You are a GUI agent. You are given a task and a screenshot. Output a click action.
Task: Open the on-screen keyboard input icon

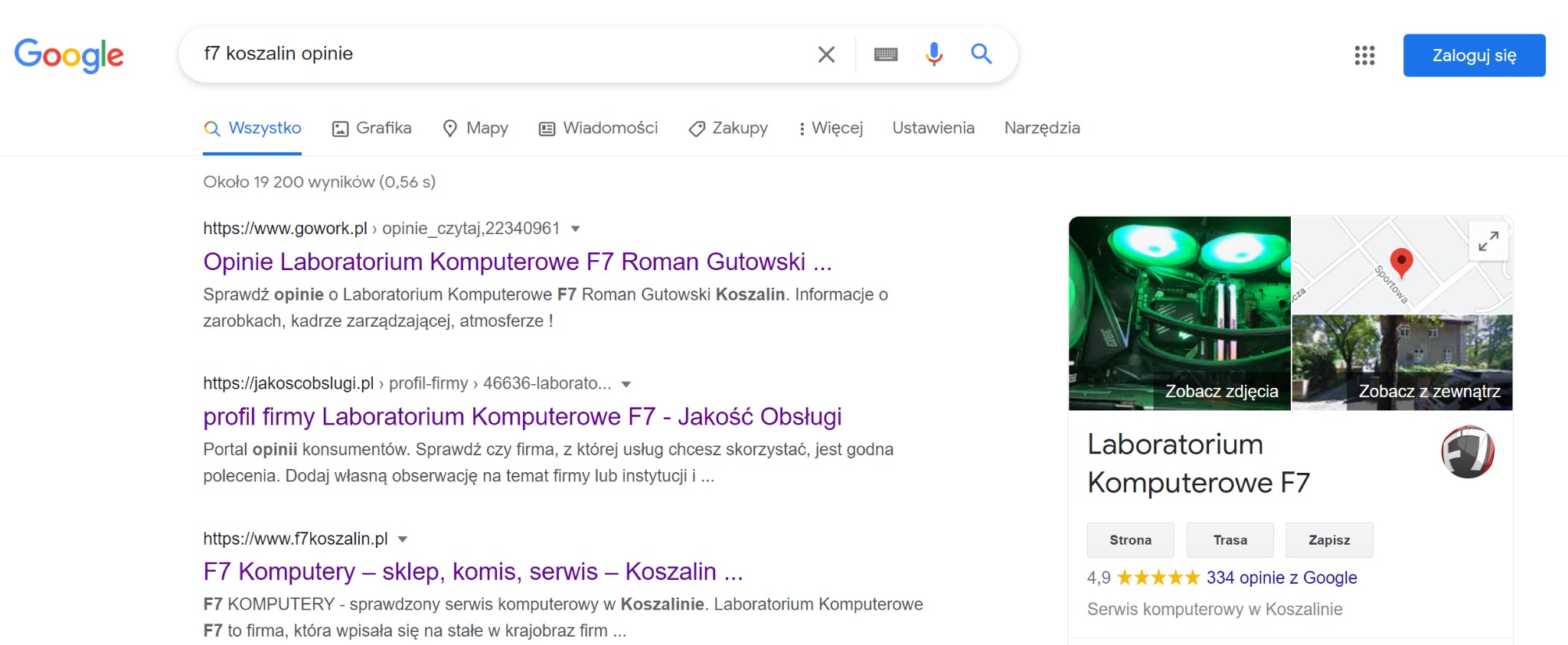885,54
